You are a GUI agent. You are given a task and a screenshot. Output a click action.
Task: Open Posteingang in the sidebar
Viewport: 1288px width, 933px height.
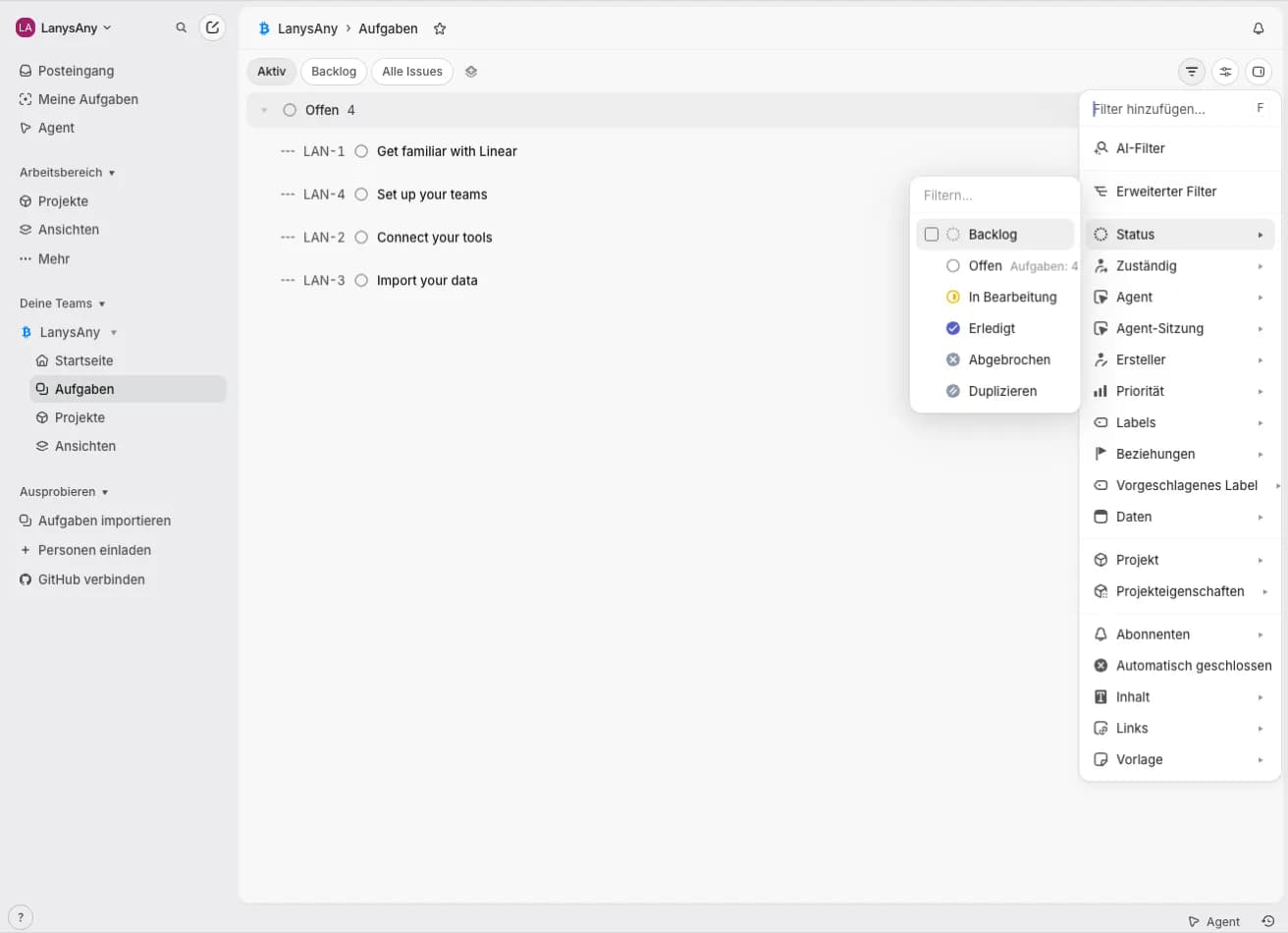coord(76,71)
